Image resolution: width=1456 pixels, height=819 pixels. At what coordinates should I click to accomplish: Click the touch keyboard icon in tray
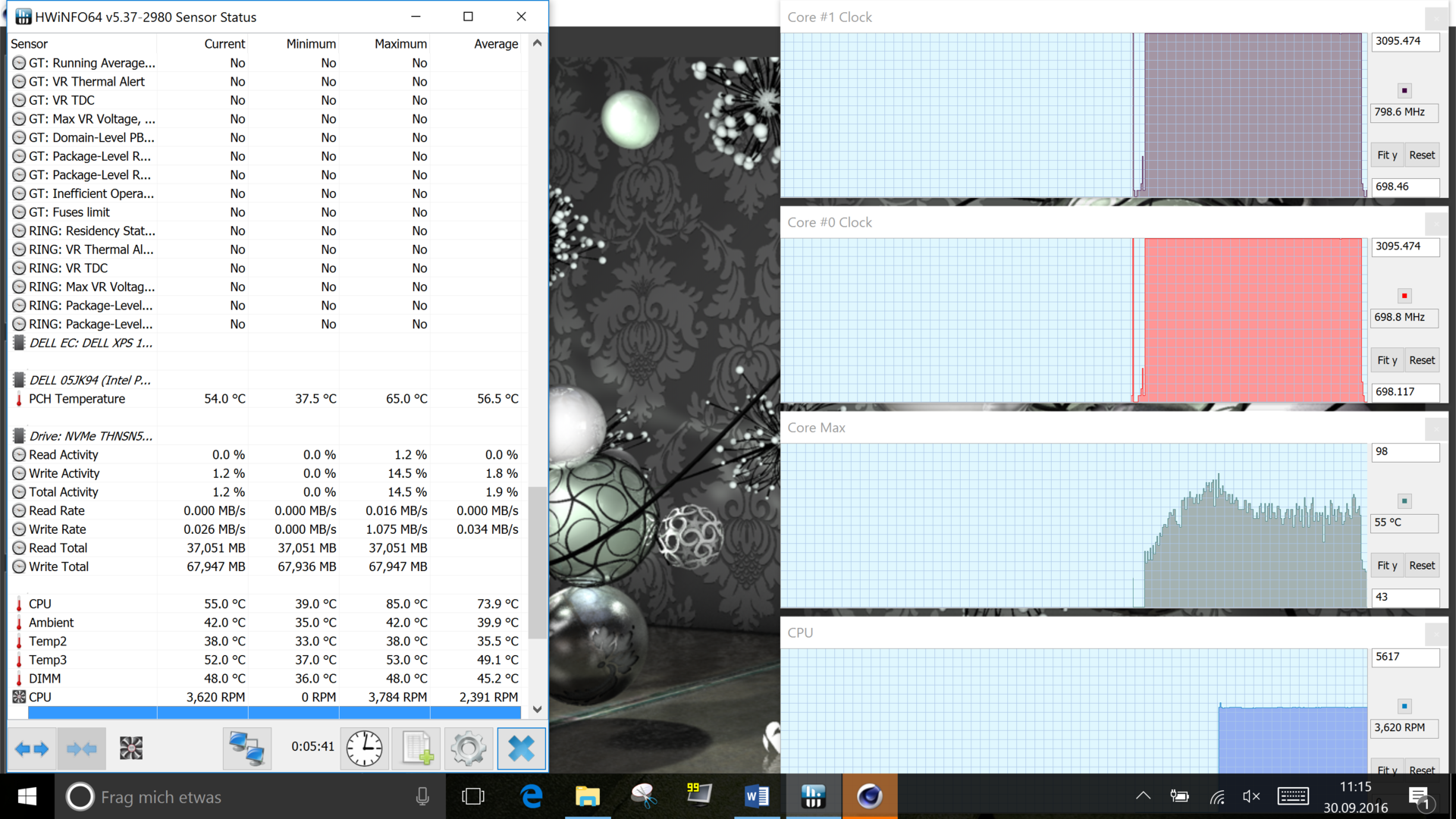[1293, 796]
